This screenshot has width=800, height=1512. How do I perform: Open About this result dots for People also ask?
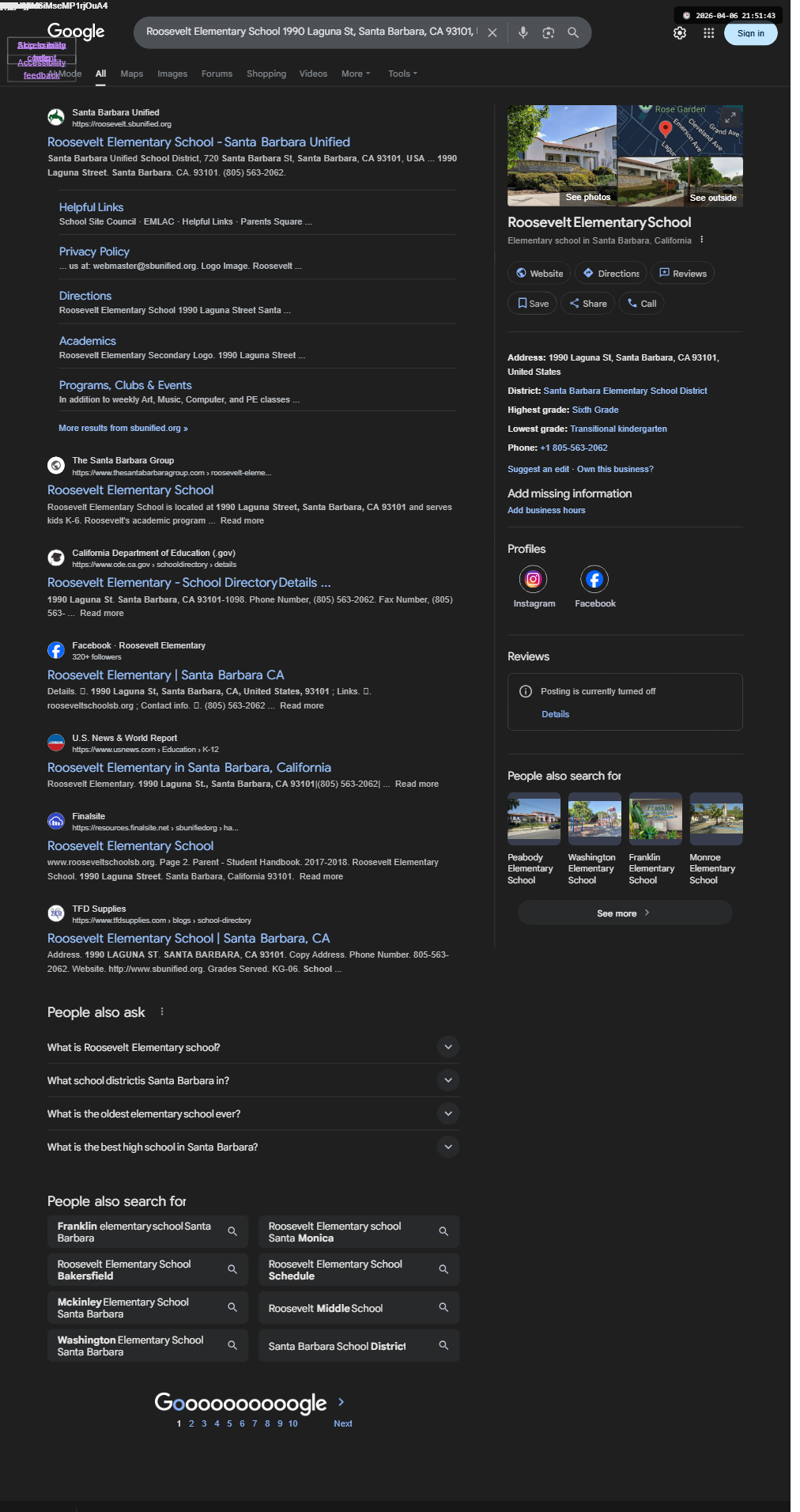point(163,1011)
